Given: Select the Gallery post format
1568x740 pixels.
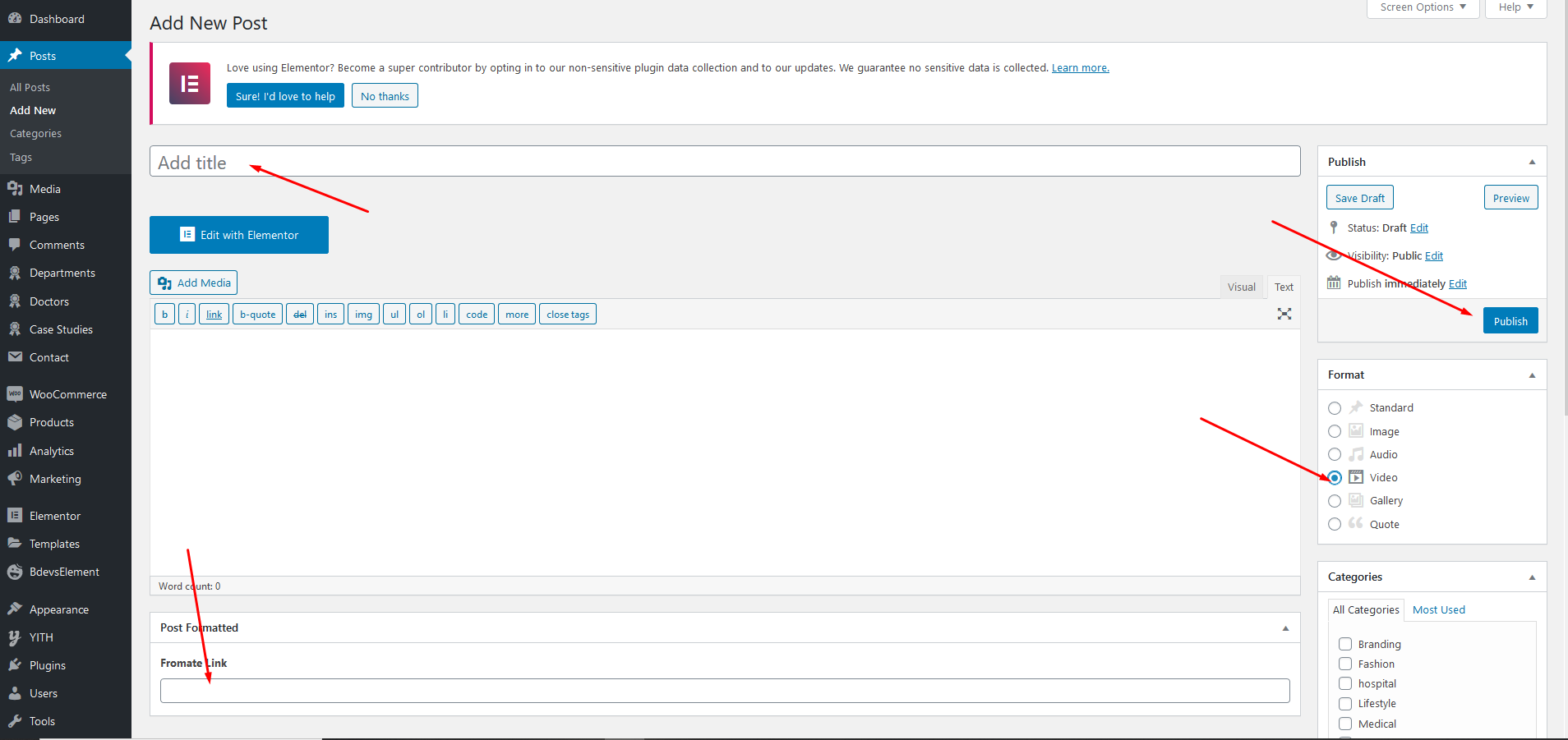Looking at the screenshot, I should pyautogui.click(x=1335, y=501).
